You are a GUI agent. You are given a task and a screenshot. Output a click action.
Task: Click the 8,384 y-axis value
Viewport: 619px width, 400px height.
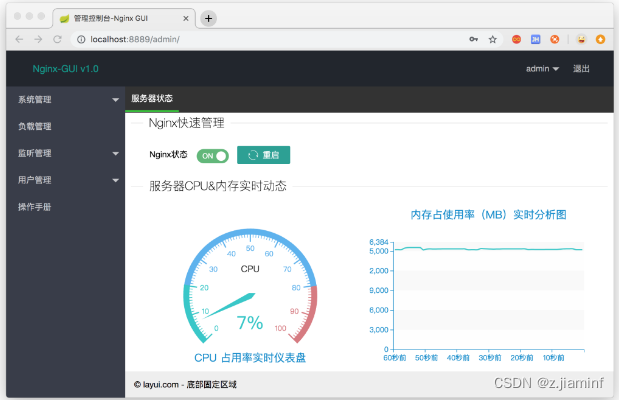click(379, 242)
